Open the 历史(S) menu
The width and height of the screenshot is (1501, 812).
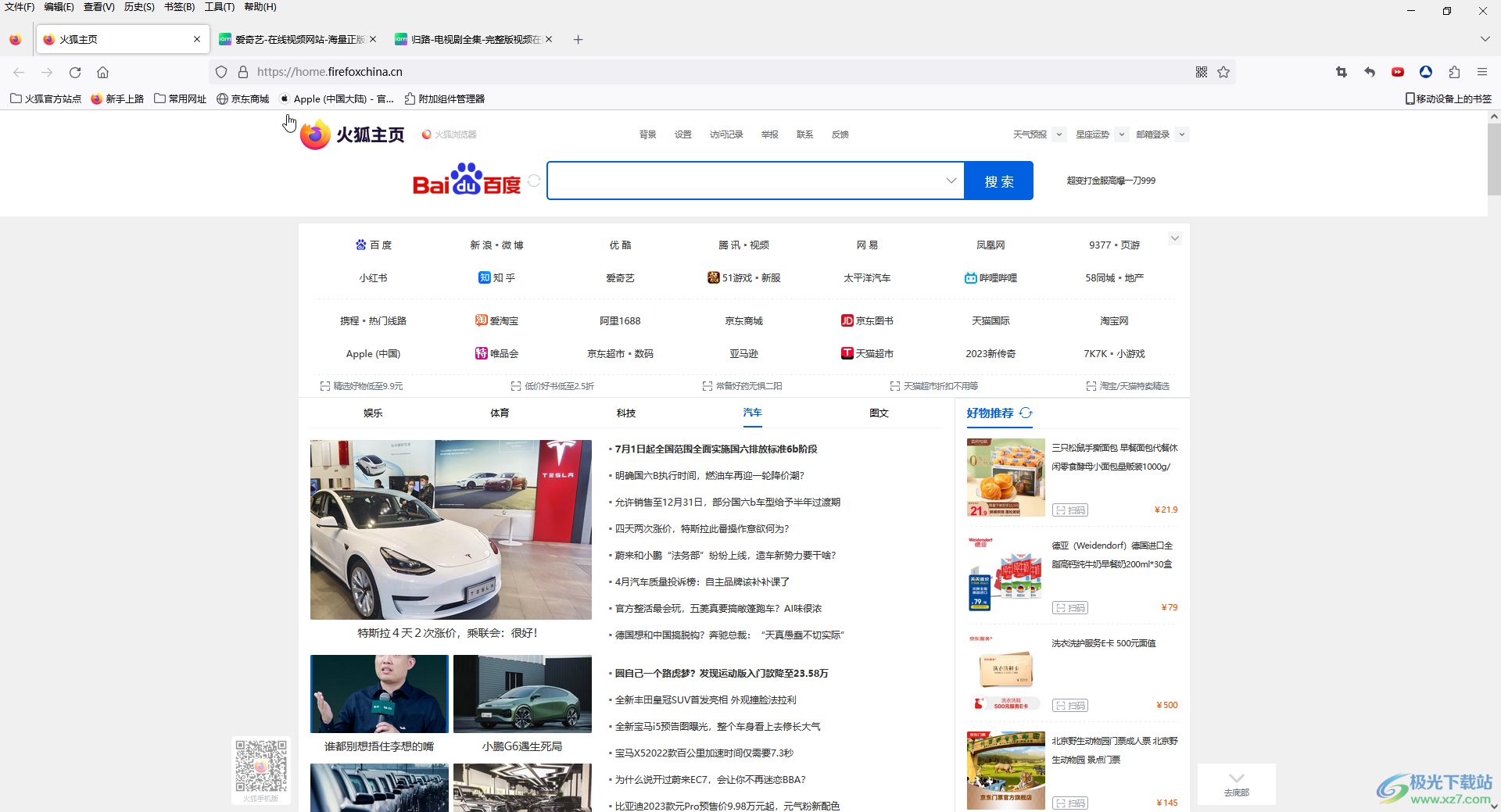pos(139,7)
